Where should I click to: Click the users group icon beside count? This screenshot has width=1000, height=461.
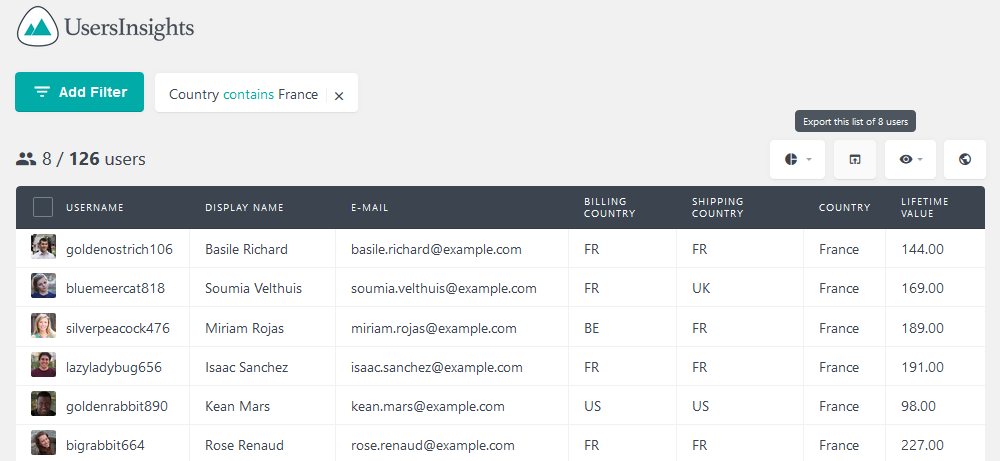(26, 159)
